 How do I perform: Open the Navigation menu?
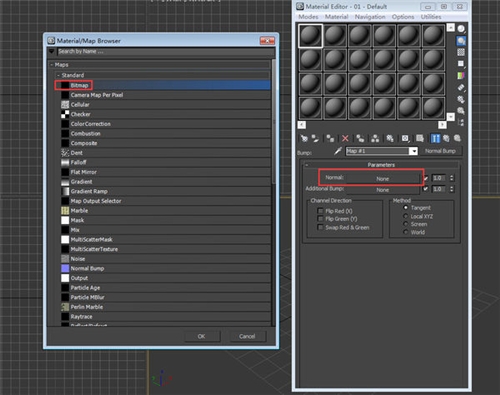point(370,17)
